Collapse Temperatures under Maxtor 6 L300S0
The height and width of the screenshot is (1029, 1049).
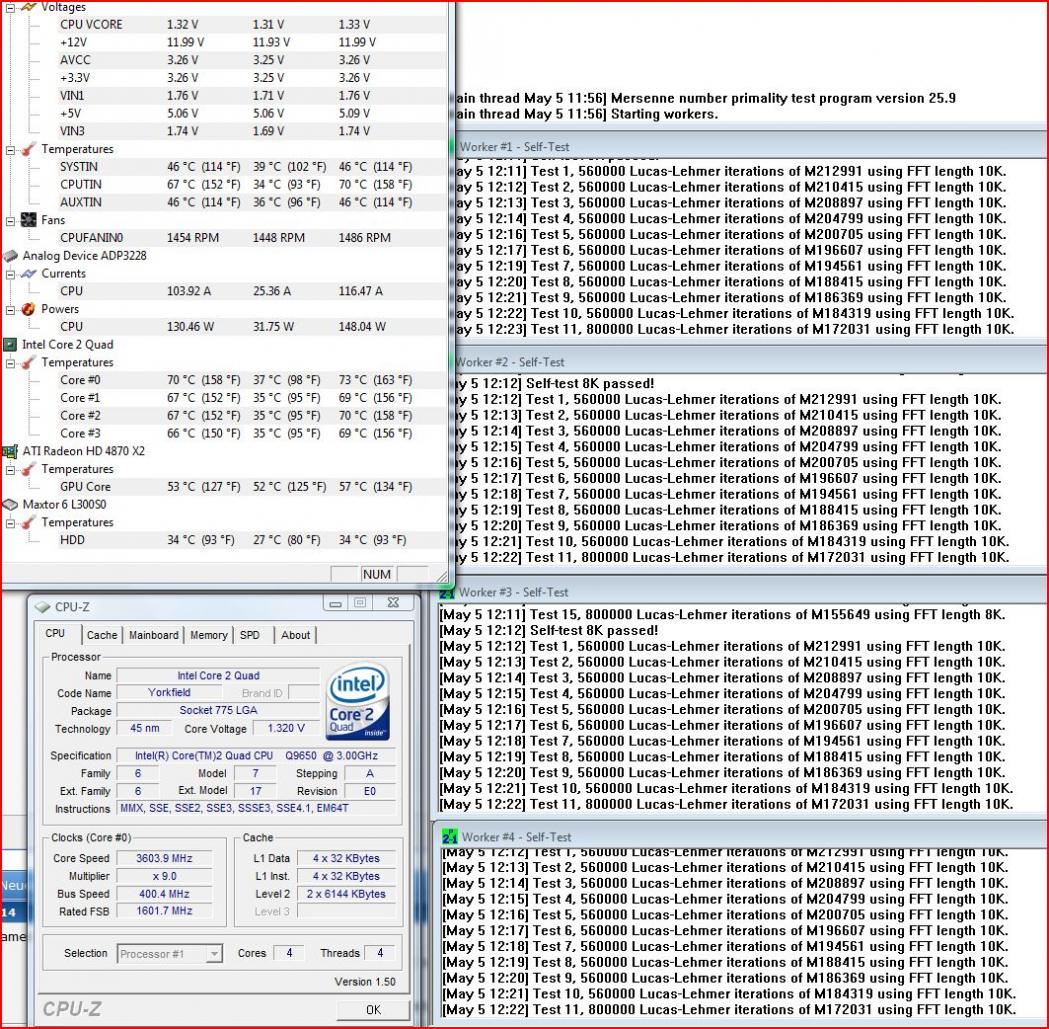[x=11, y=523]
